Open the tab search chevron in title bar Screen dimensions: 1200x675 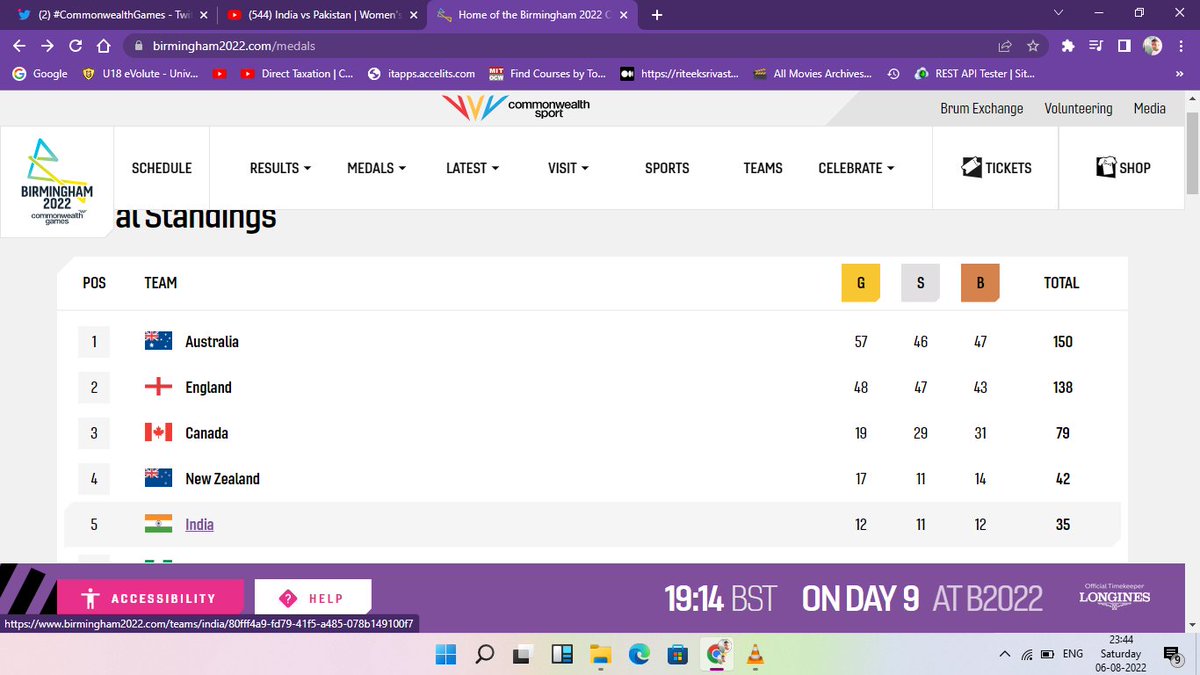point(1059,13)
